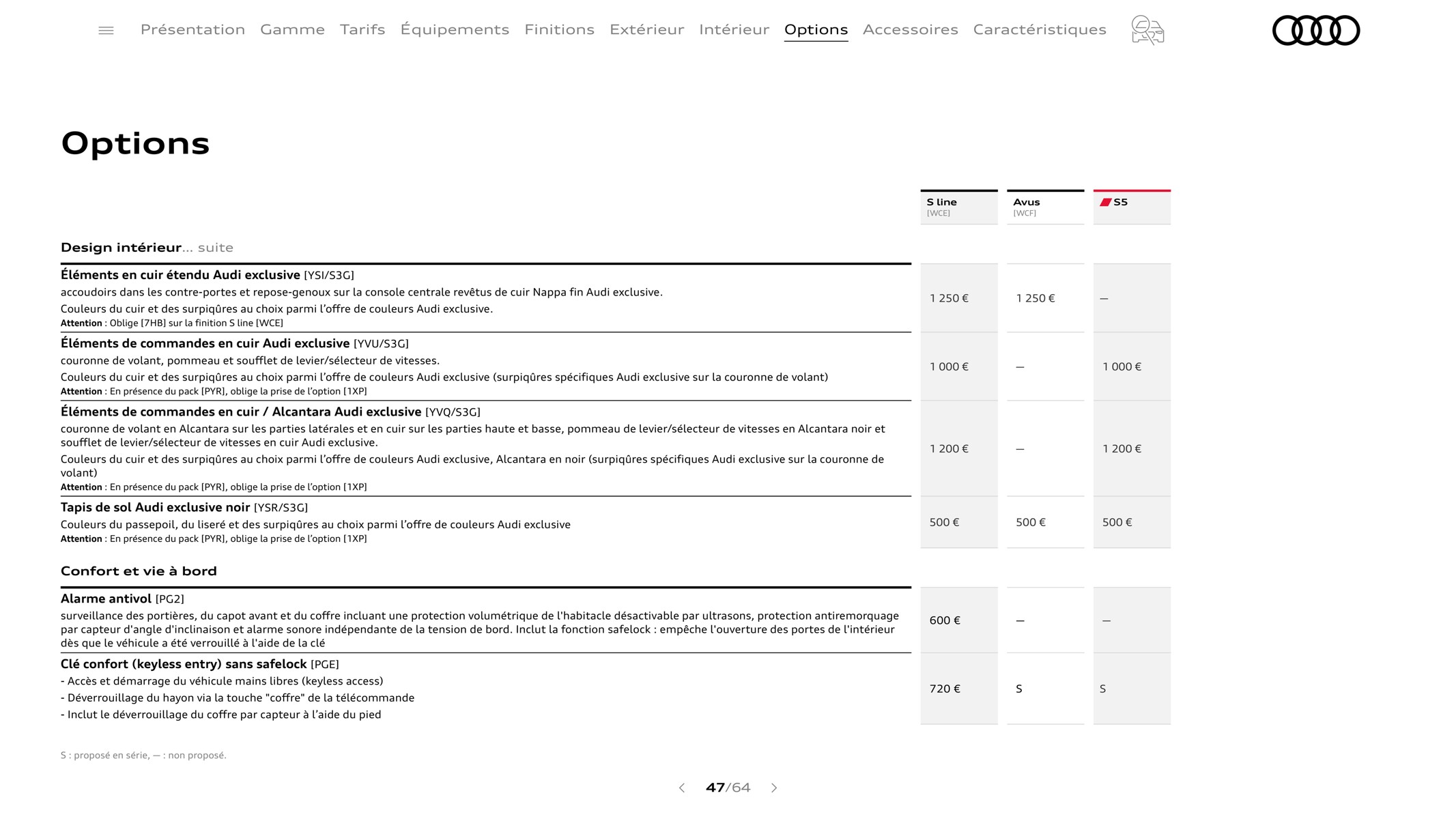The width and height of the screenshot is (1456, 819).
Task: Go to previous page arrow
Action: click(x=681, y=788)
